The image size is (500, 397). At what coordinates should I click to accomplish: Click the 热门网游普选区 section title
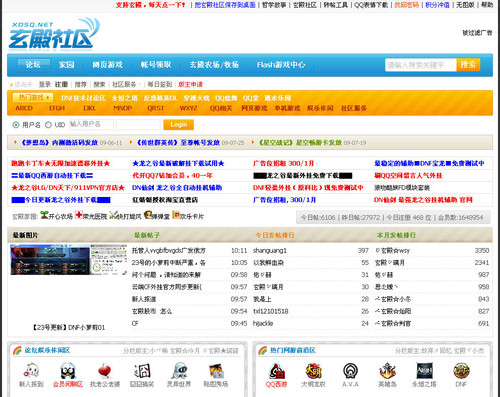pos(293,350)
